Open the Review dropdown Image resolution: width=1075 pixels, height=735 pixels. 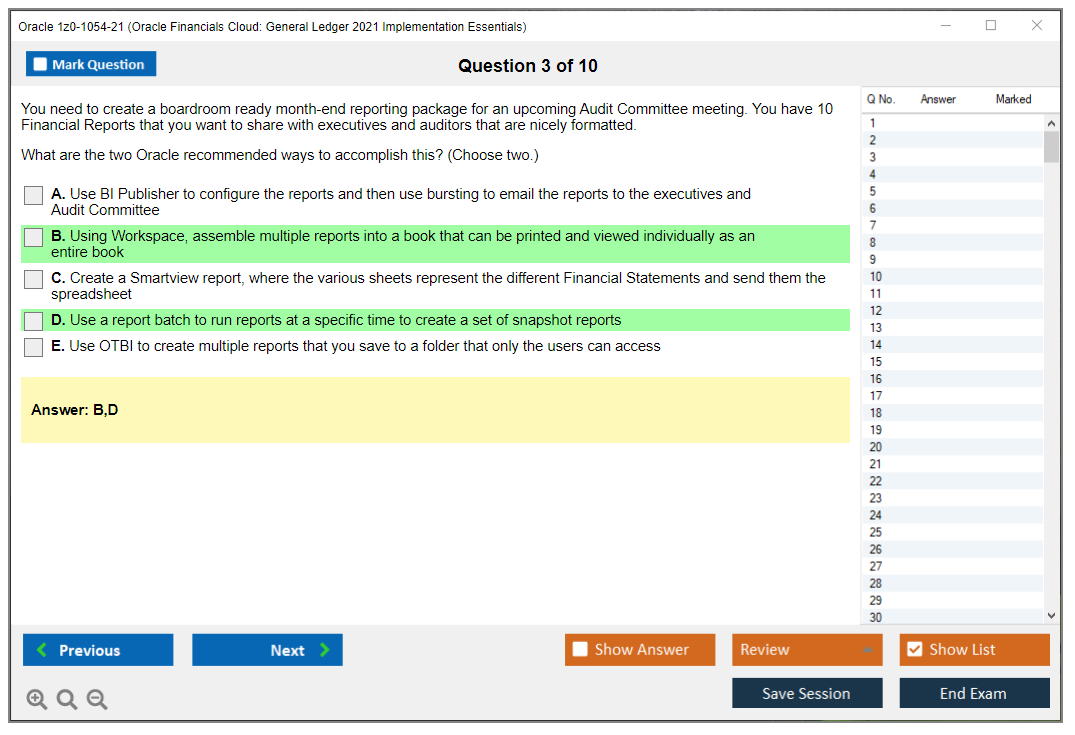(x=806, y=650)
